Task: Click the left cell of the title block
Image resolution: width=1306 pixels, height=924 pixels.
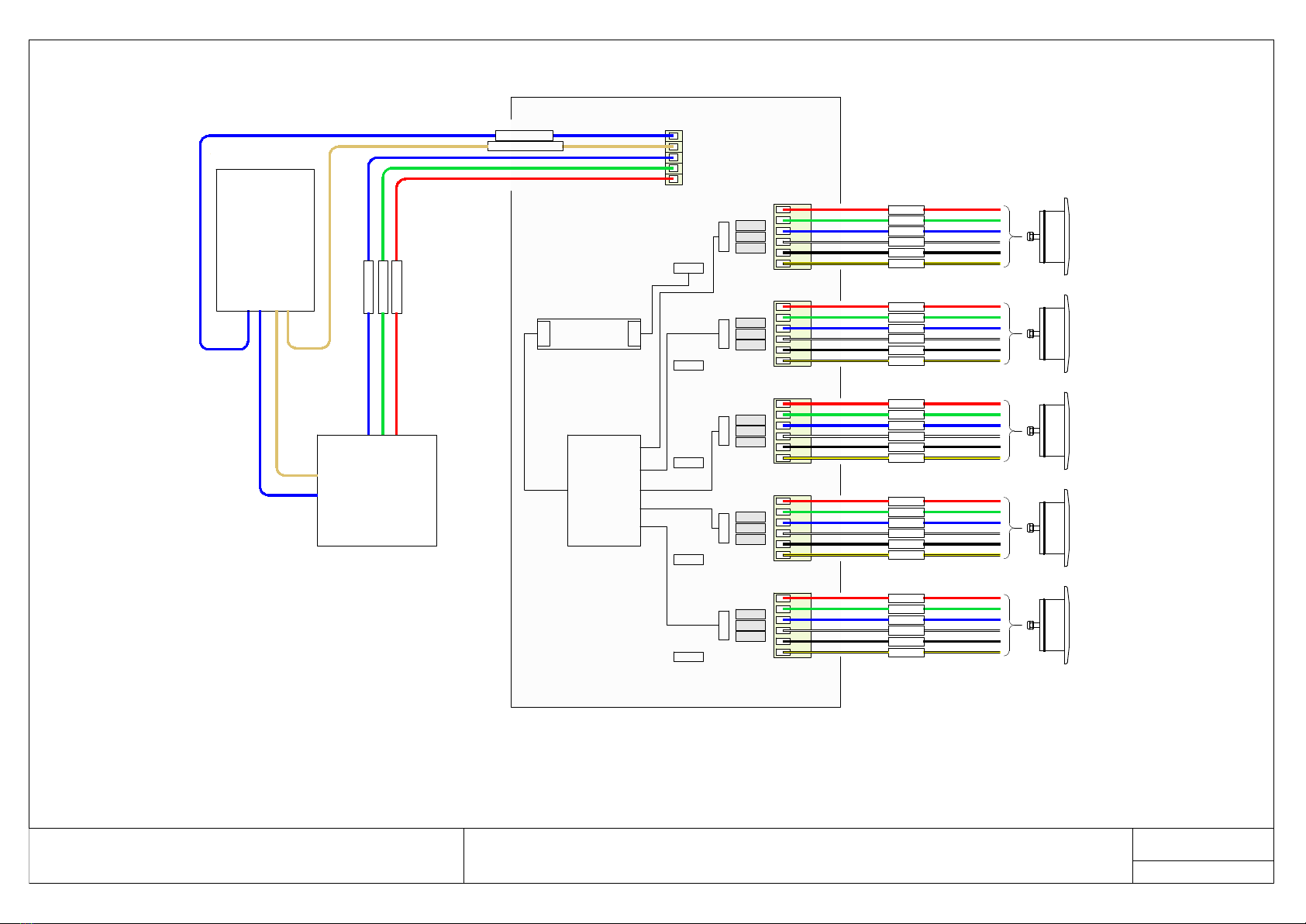Action: [x=246, y=856]
